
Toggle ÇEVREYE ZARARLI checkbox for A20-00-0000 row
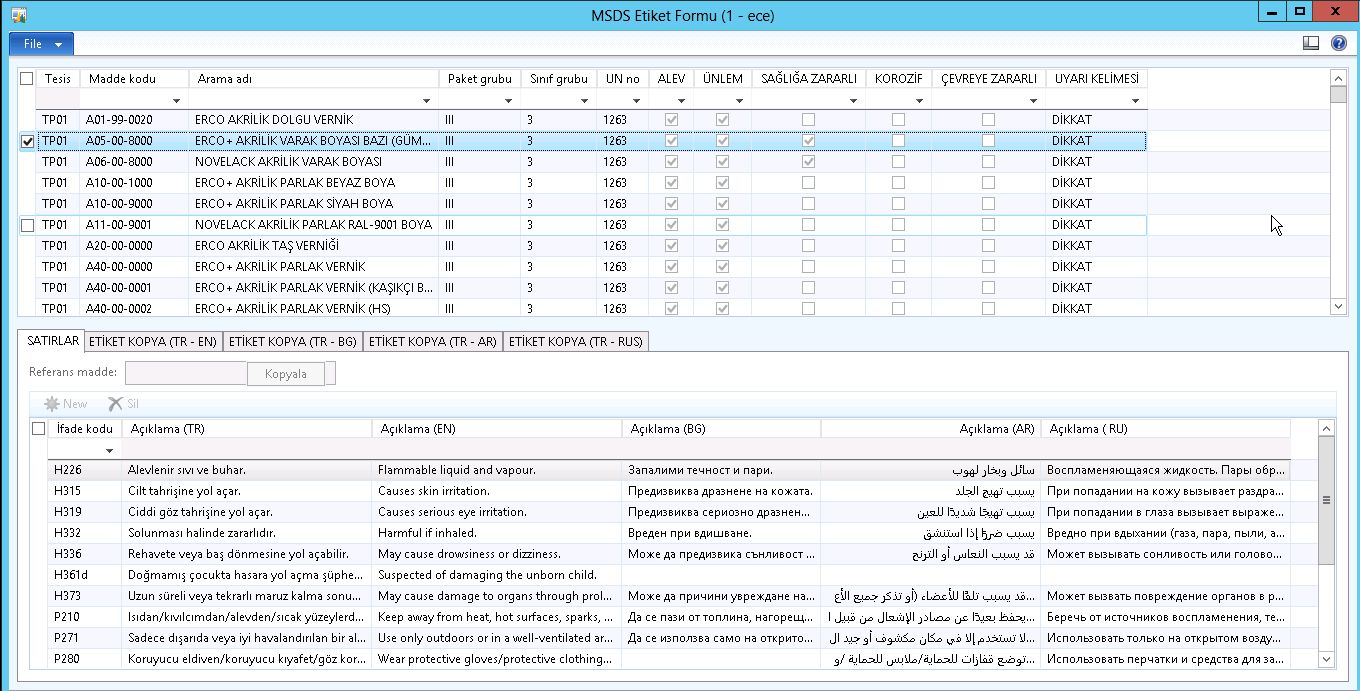click(x=988, y=246)
